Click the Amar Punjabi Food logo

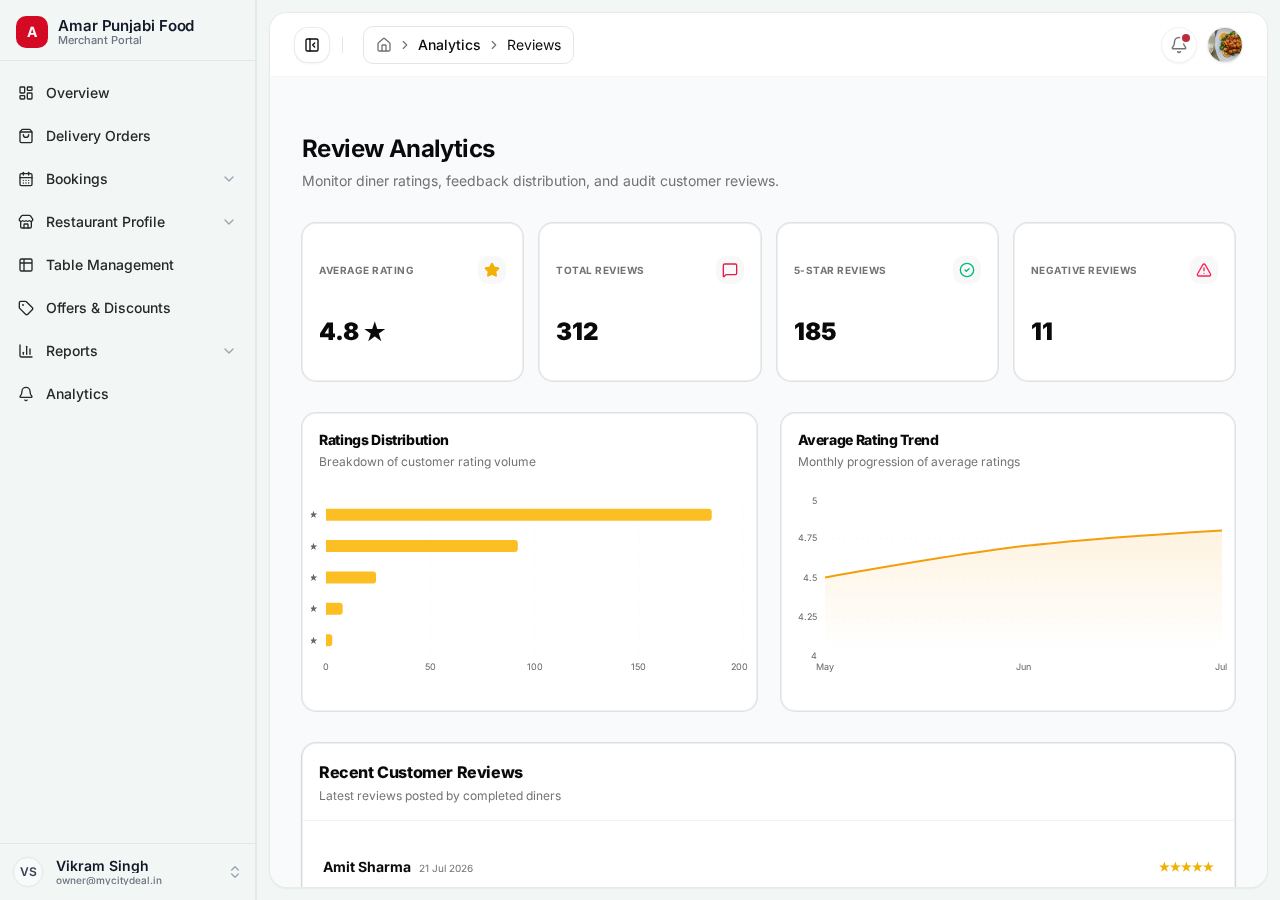pos(32,32)
